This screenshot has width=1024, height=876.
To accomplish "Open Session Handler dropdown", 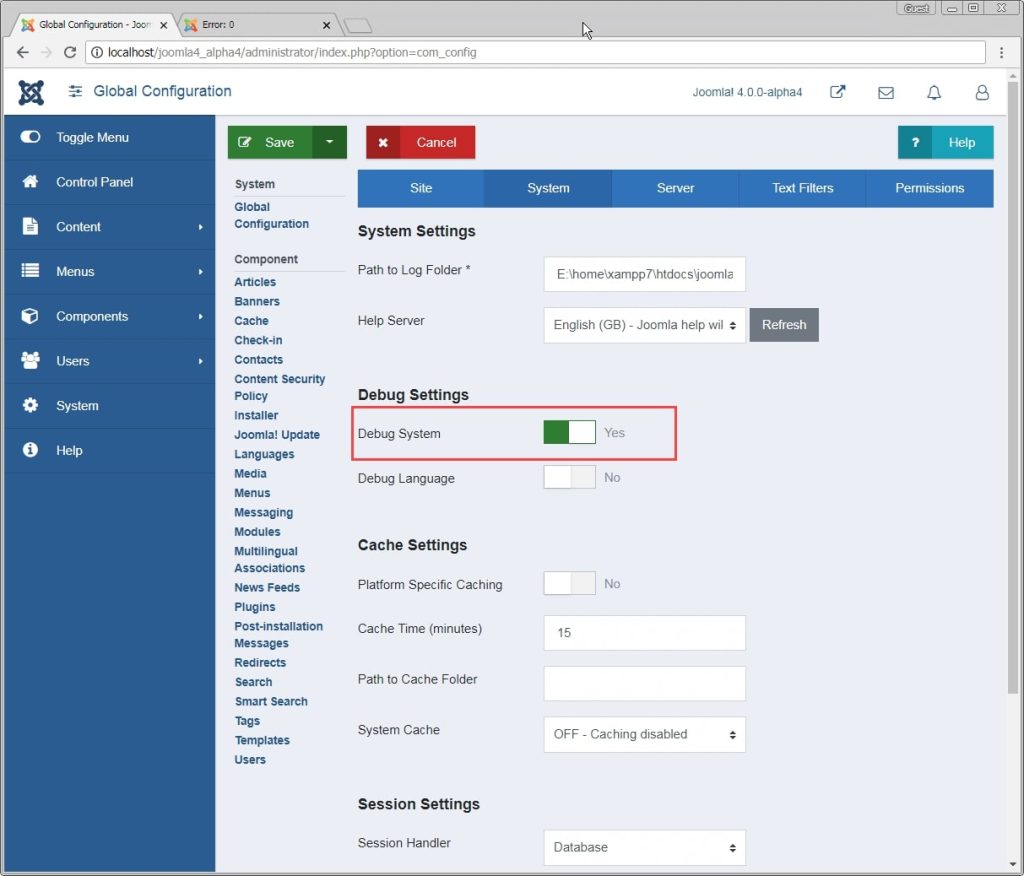I will point(644,847).
